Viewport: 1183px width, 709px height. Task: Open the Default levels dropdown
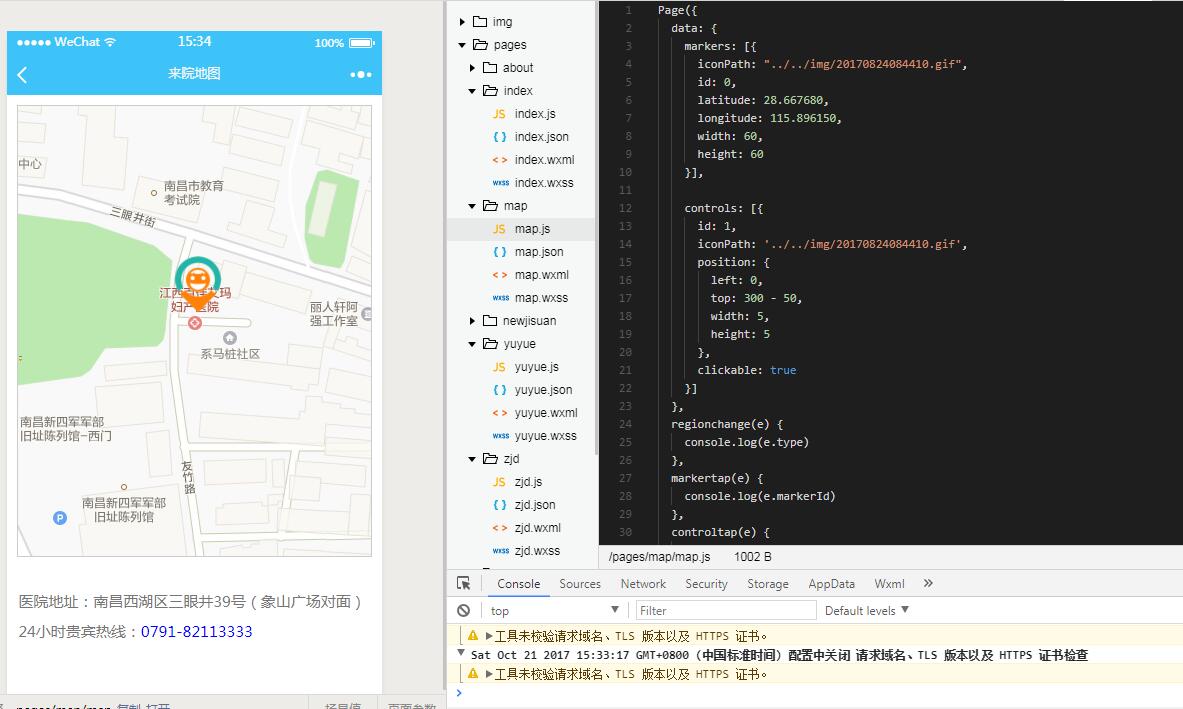866,611
